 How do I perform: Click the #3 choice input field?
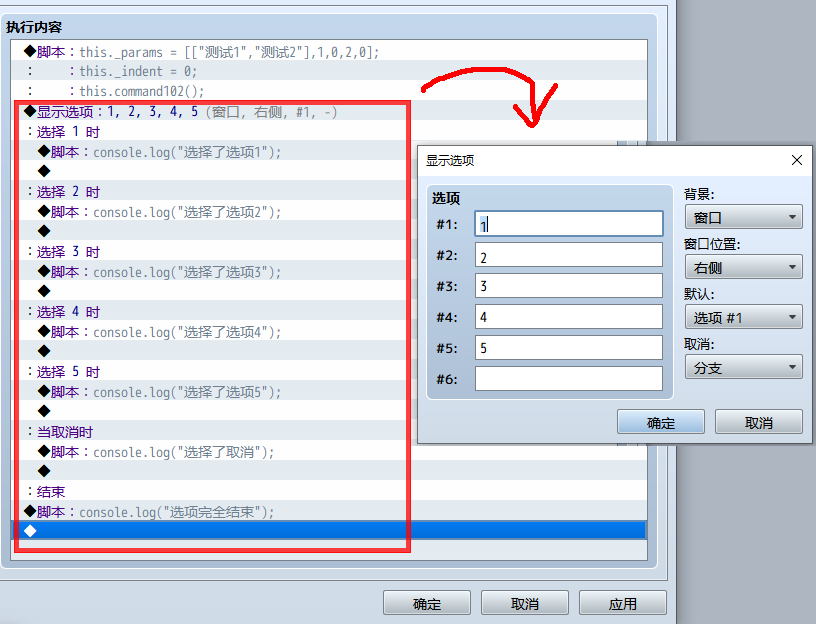[x=569, y=286]
